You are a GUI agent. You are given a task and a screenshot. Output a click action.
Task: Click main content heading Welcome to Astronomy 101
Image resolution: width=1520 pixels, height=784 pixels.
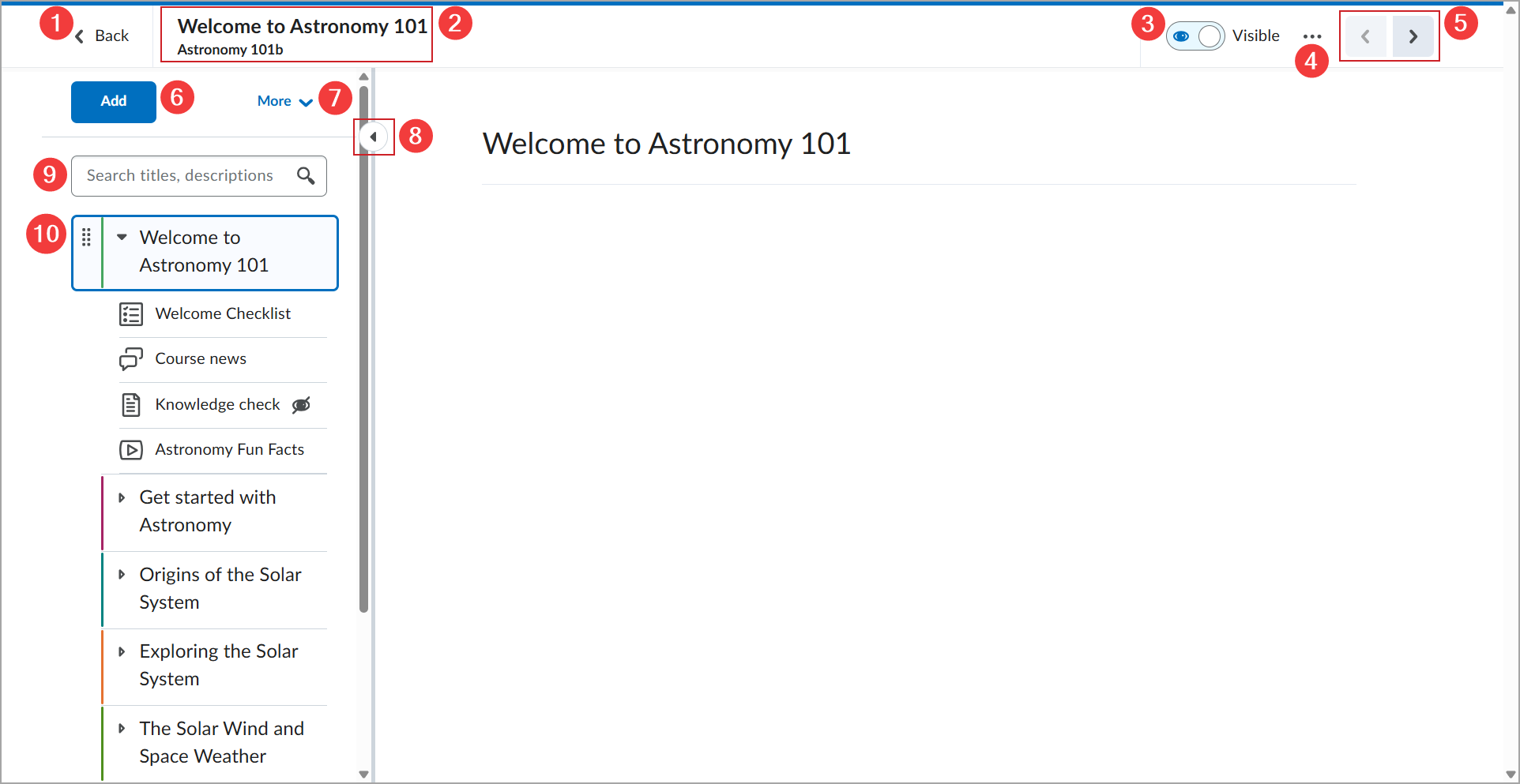click(667, 144)
